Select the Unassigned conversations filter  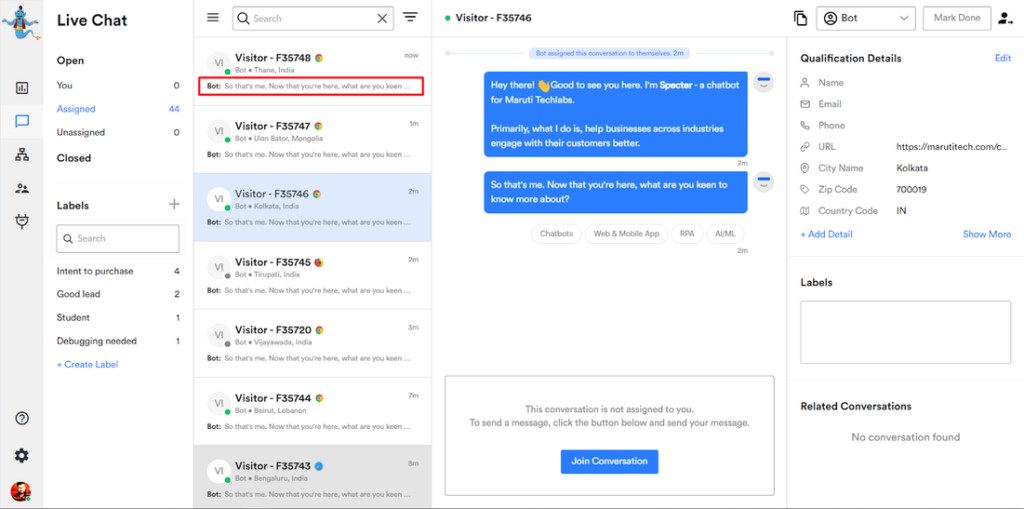81,132
